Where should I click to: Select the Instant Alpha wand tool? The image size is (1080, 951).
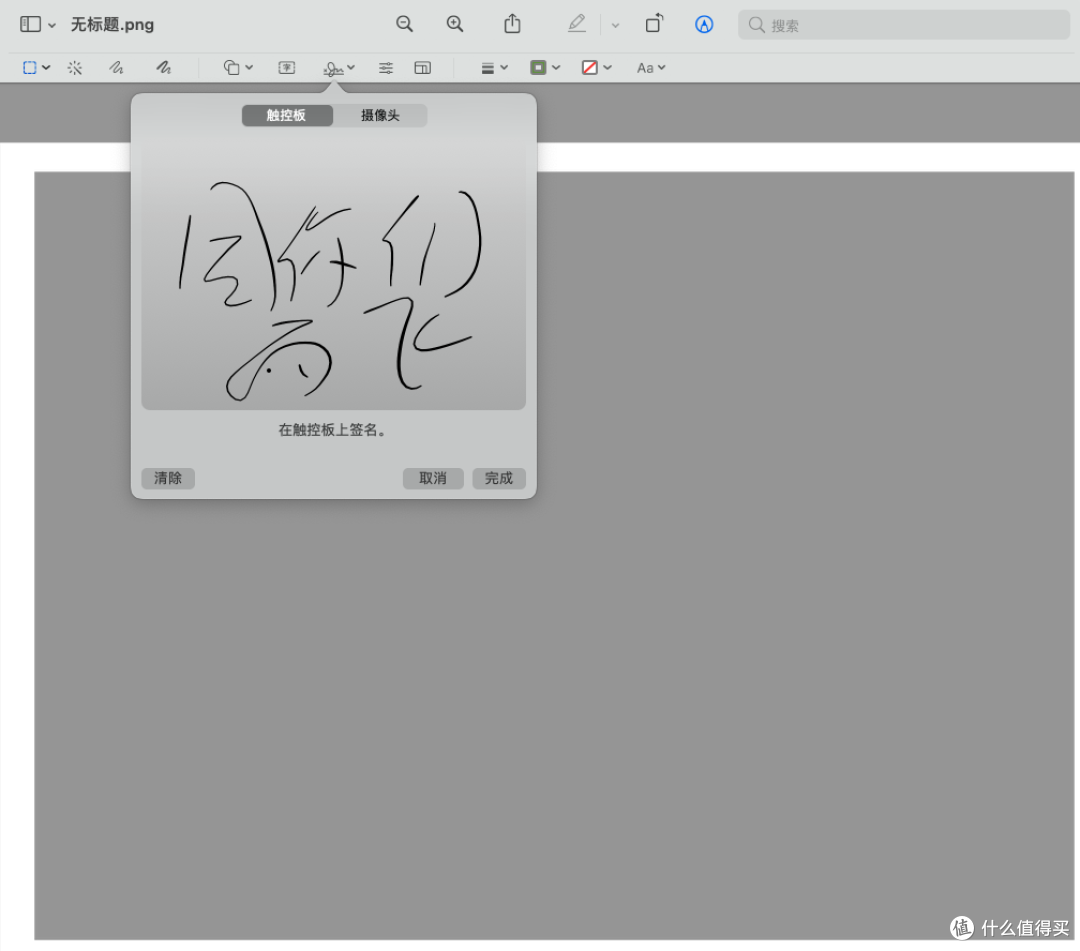[74, 67]
